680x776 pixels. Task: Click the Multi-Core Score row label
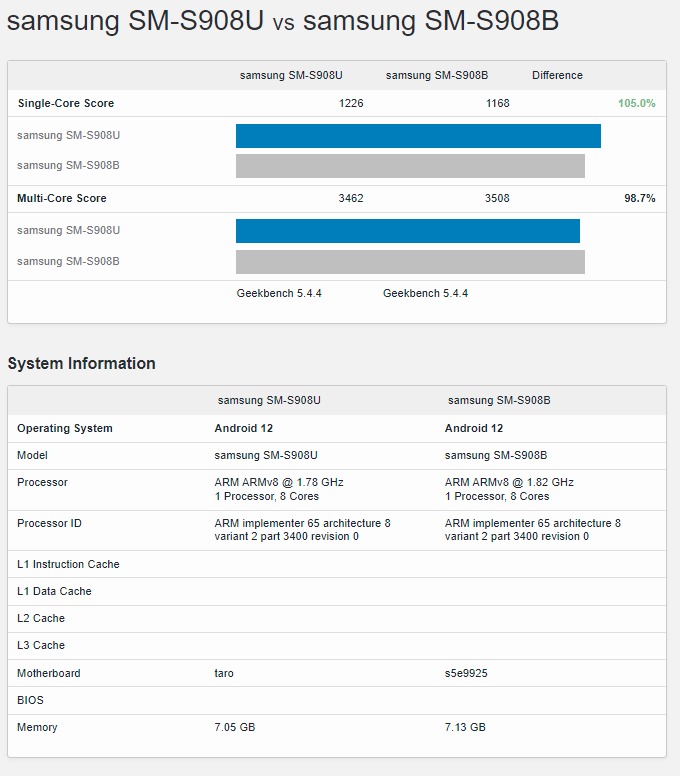click(62, 199)
